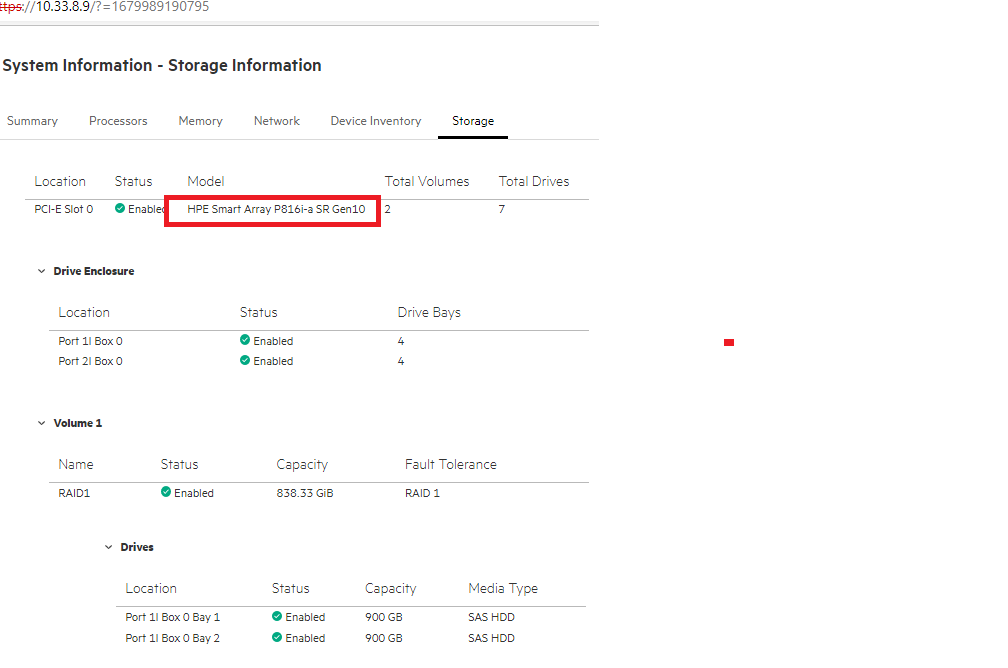Collapse the Volume 1 section
Screen dimensions: 1008x668
pyautogui.click(x=41, y=422)
